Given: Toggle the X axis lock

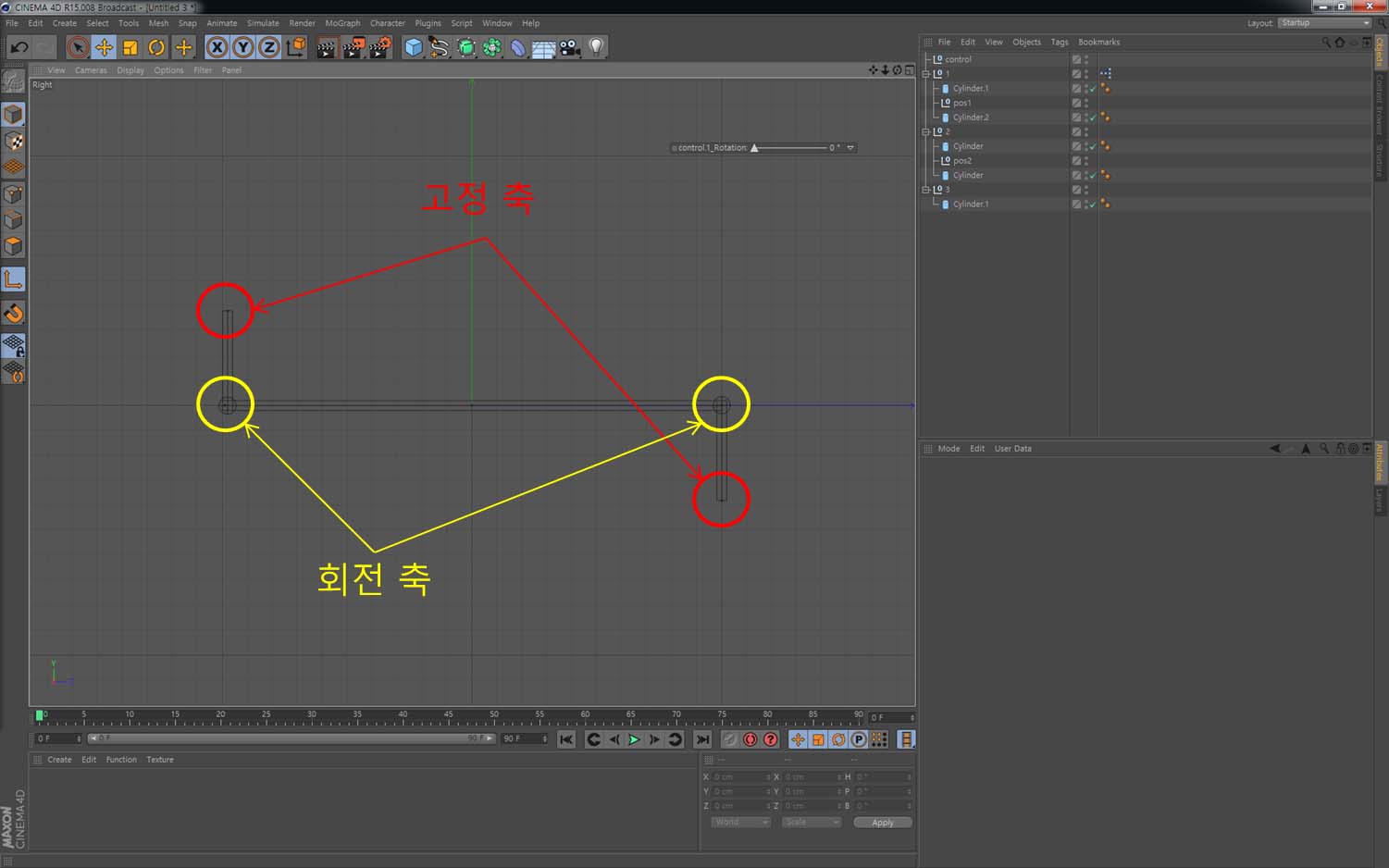Looking at the screenshot, I should (x=217, y=47).
